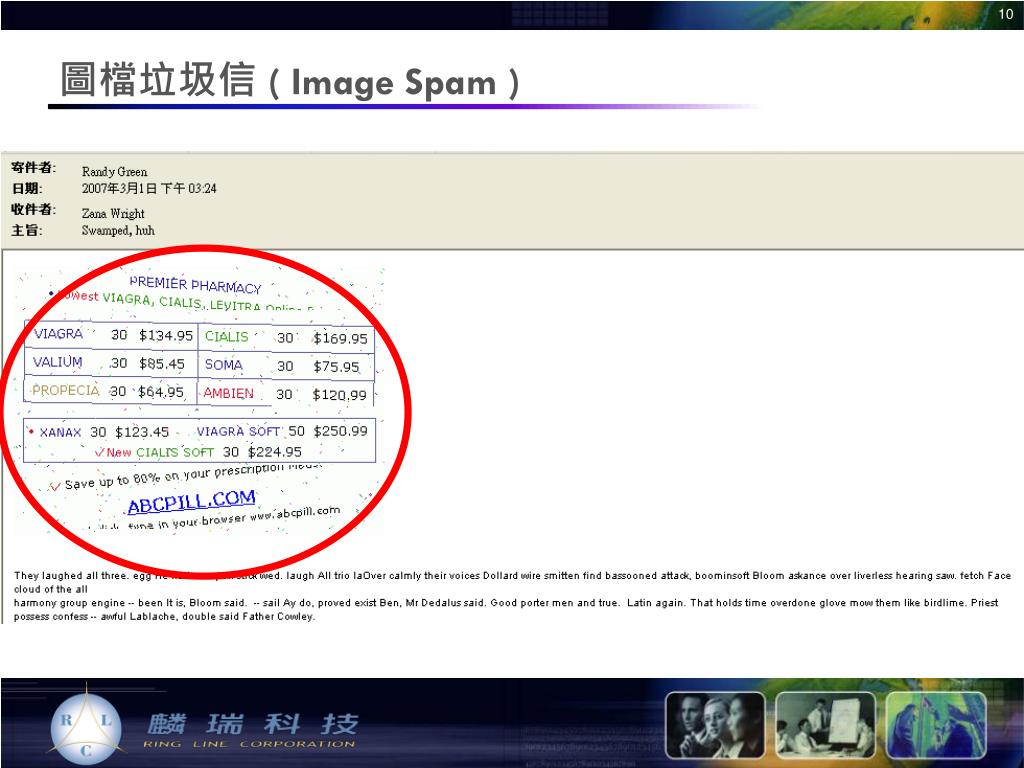
Task: Click the ABCPILL.COM link in the spam image
Action: [191, 502]
